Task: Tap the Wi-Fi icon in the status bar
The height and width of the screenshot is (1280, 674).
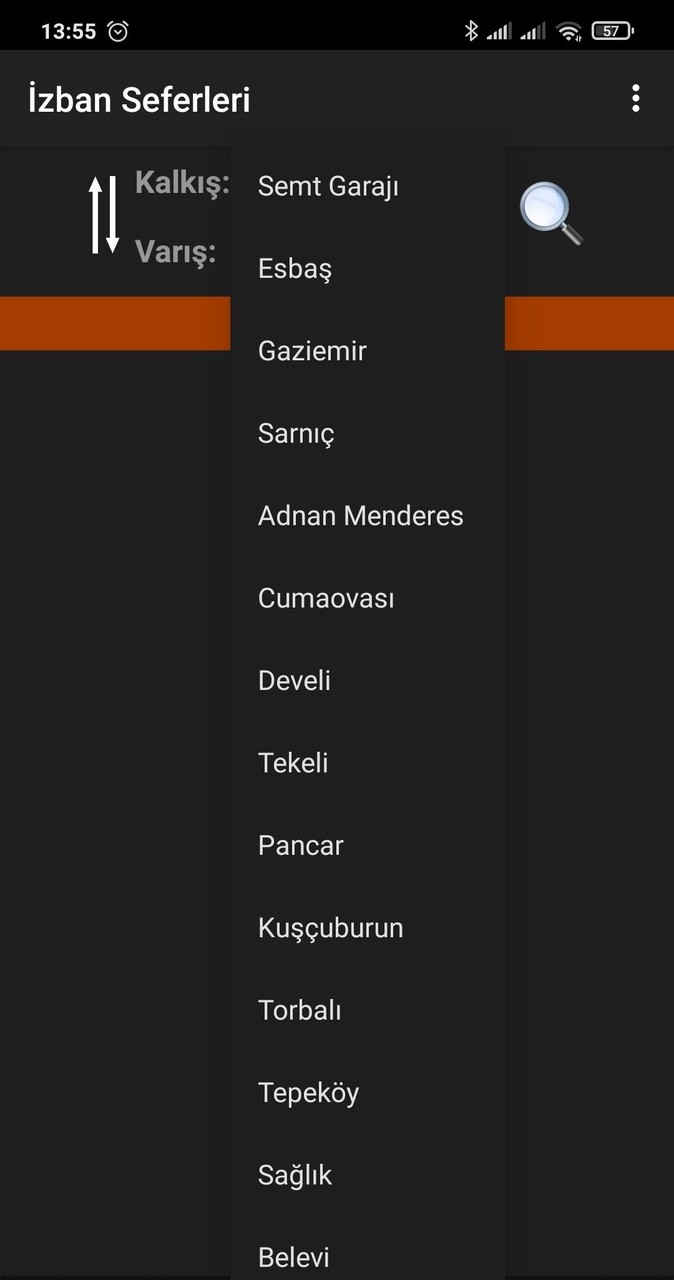Action: click(570, 31)
